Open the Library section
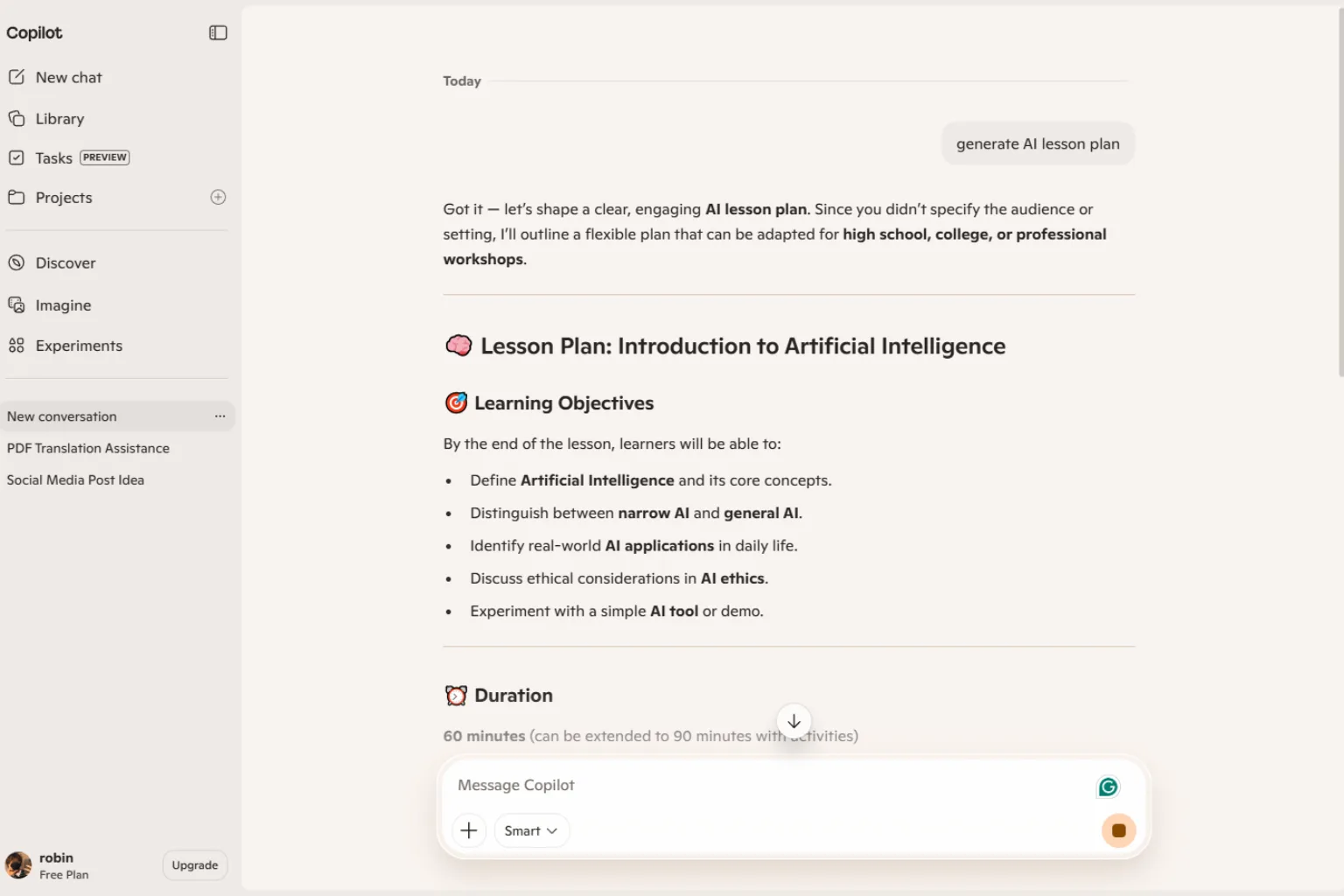Image resolution: width=1344 pixels, height=896 pixels. [46, 118]
